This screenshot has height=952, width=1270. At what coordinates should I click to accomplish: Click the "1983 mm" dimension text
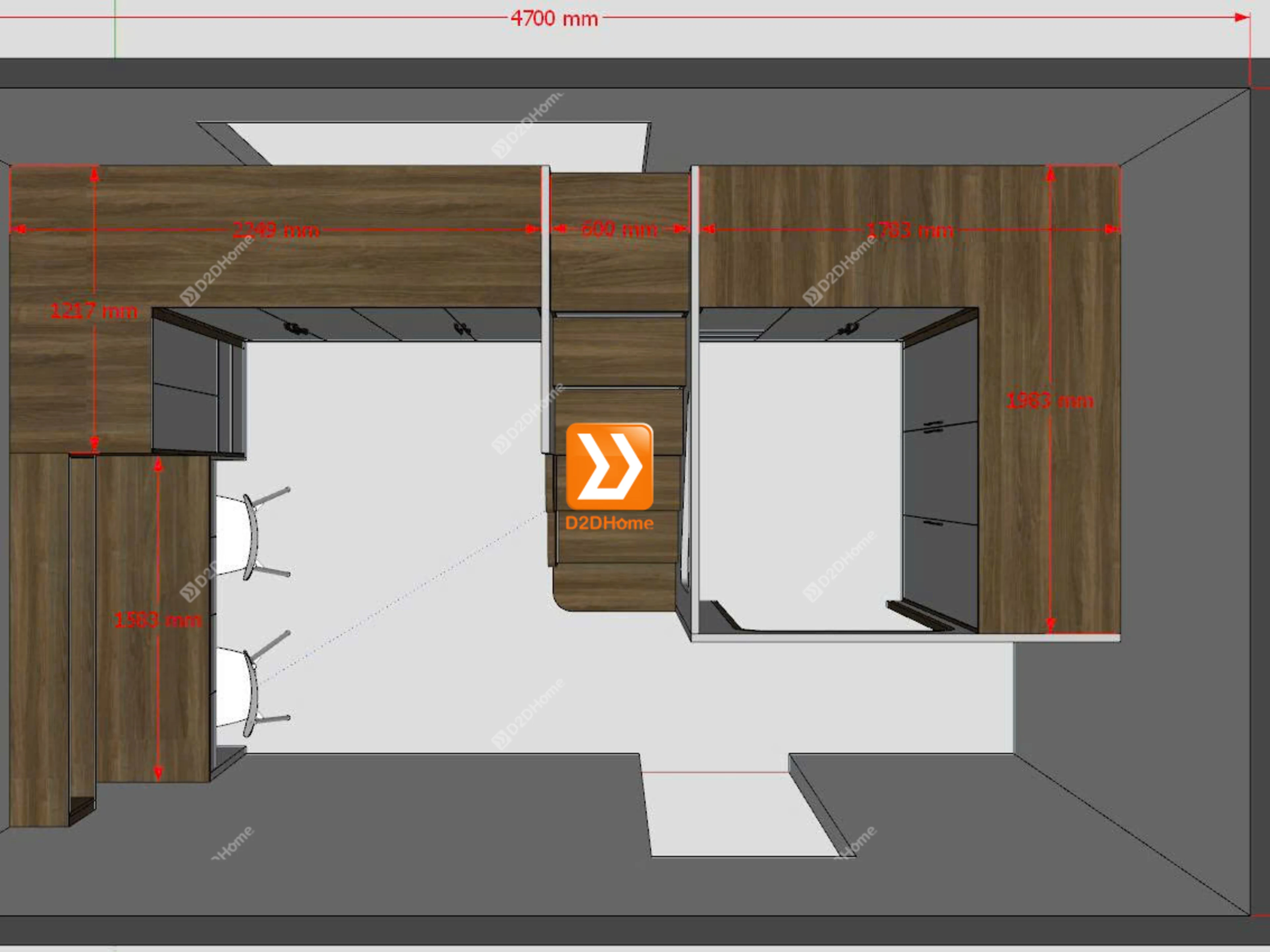coord(1050,401)
